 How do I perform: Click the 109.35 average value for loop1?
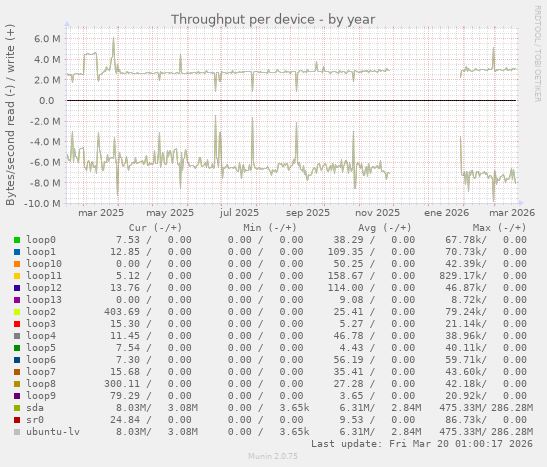(345, 252)
